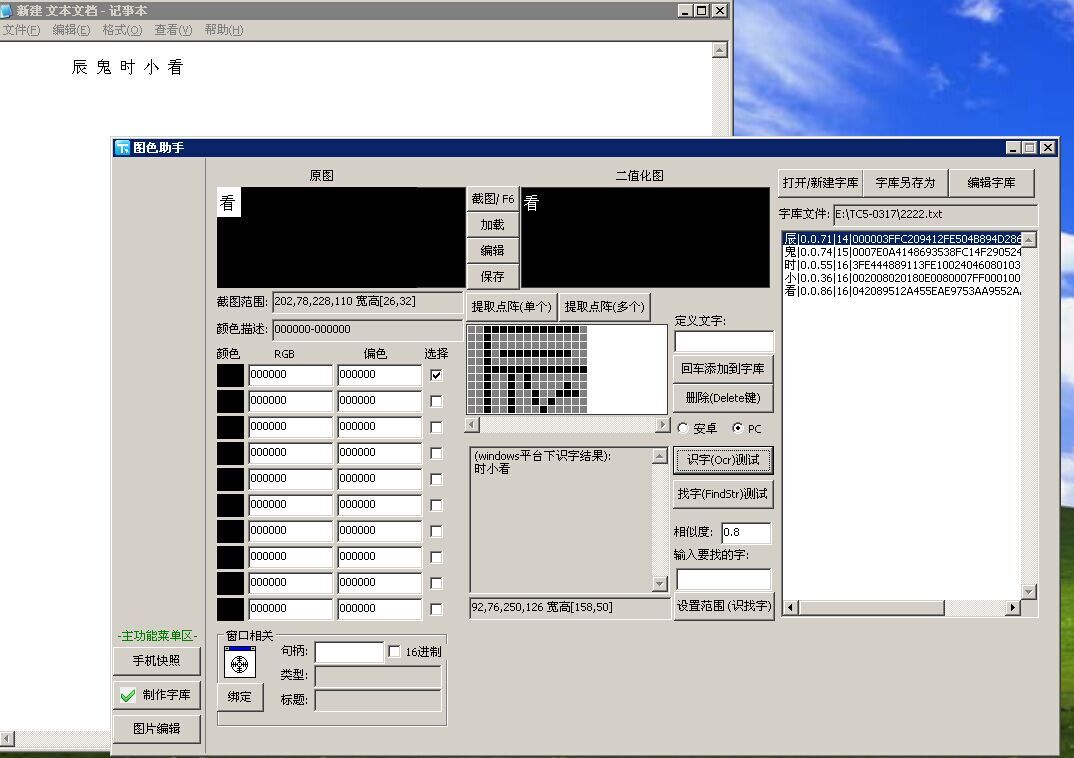1074x758 pixels.
Task: Click the font library list's right scroll arrow
Action: click(x=1012, y=607)
